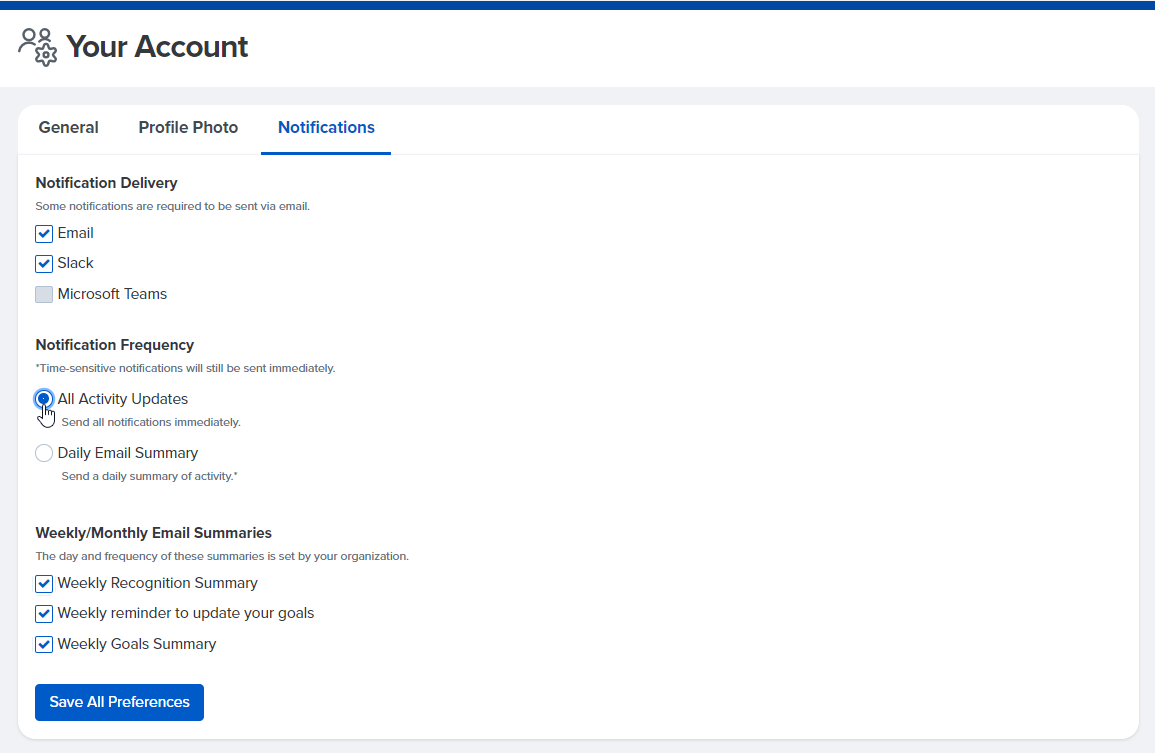
Task: Toggle the Weekly Recognition Summary checkbox
Action: click(44, 584)
